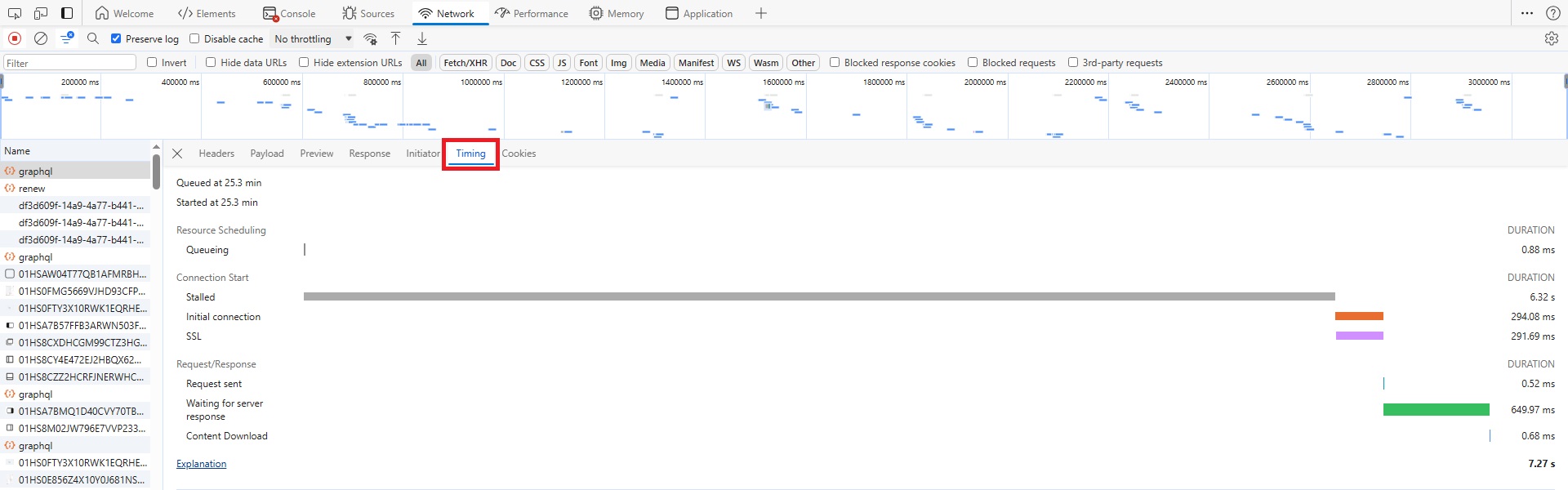Screen dimensions: 1568x490
Task: Open Network settings gear icon
Action: pos(1551,38)
